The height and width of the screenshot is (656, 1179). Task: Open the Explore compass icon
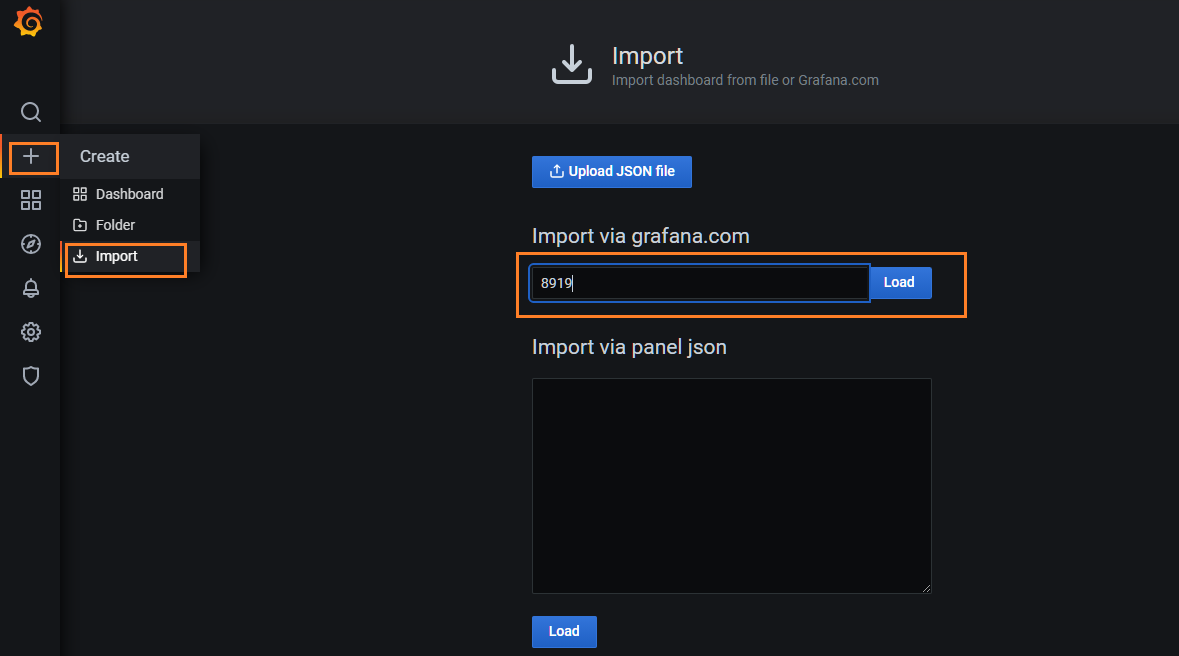click(x=31, y=244)
